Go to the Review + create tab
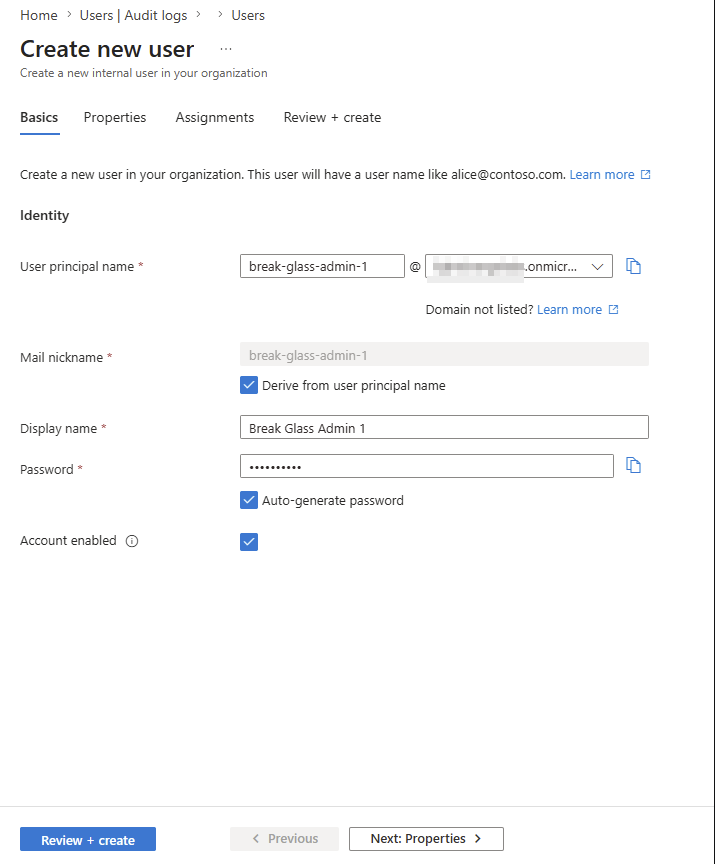The width and height of the screenshot is (715, 864). click(x=332, y=117)
